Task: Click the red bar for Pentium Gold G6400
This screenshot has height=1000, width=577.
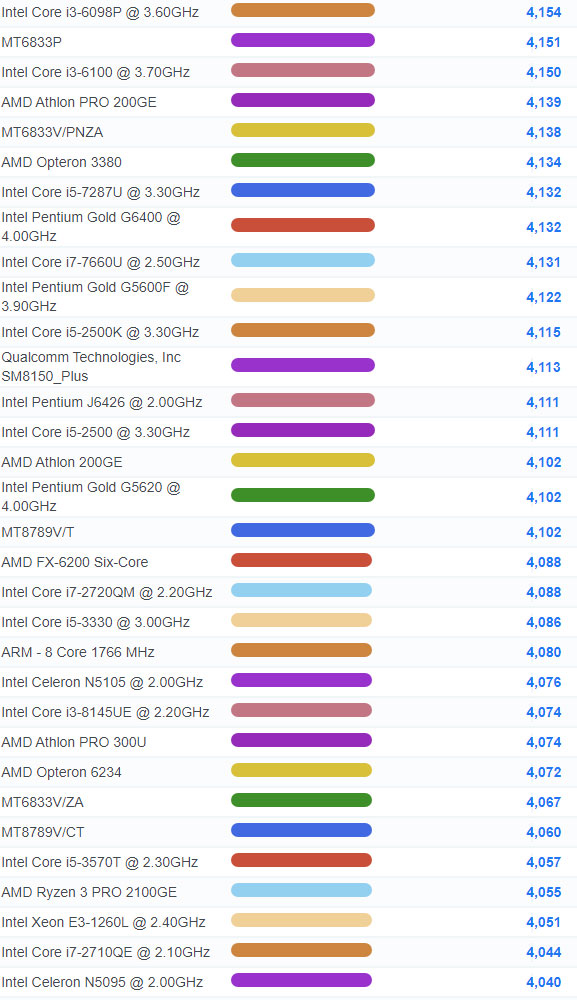Action: (303, 225)
